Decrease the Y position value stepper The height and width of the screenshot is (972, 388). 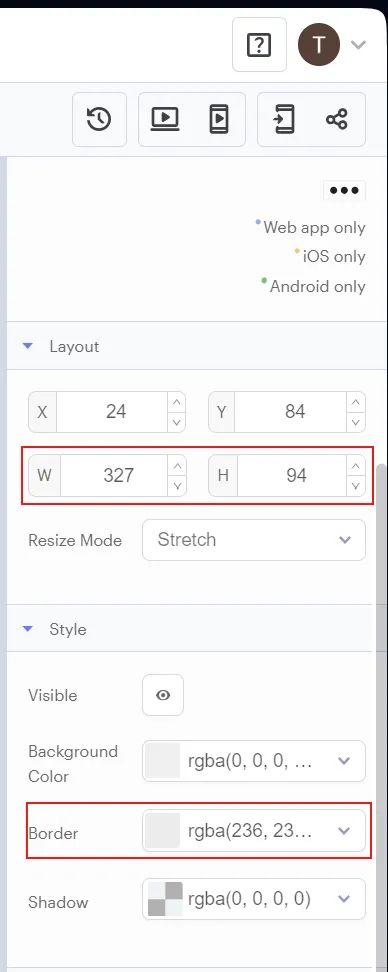click(x=356, y=422)
